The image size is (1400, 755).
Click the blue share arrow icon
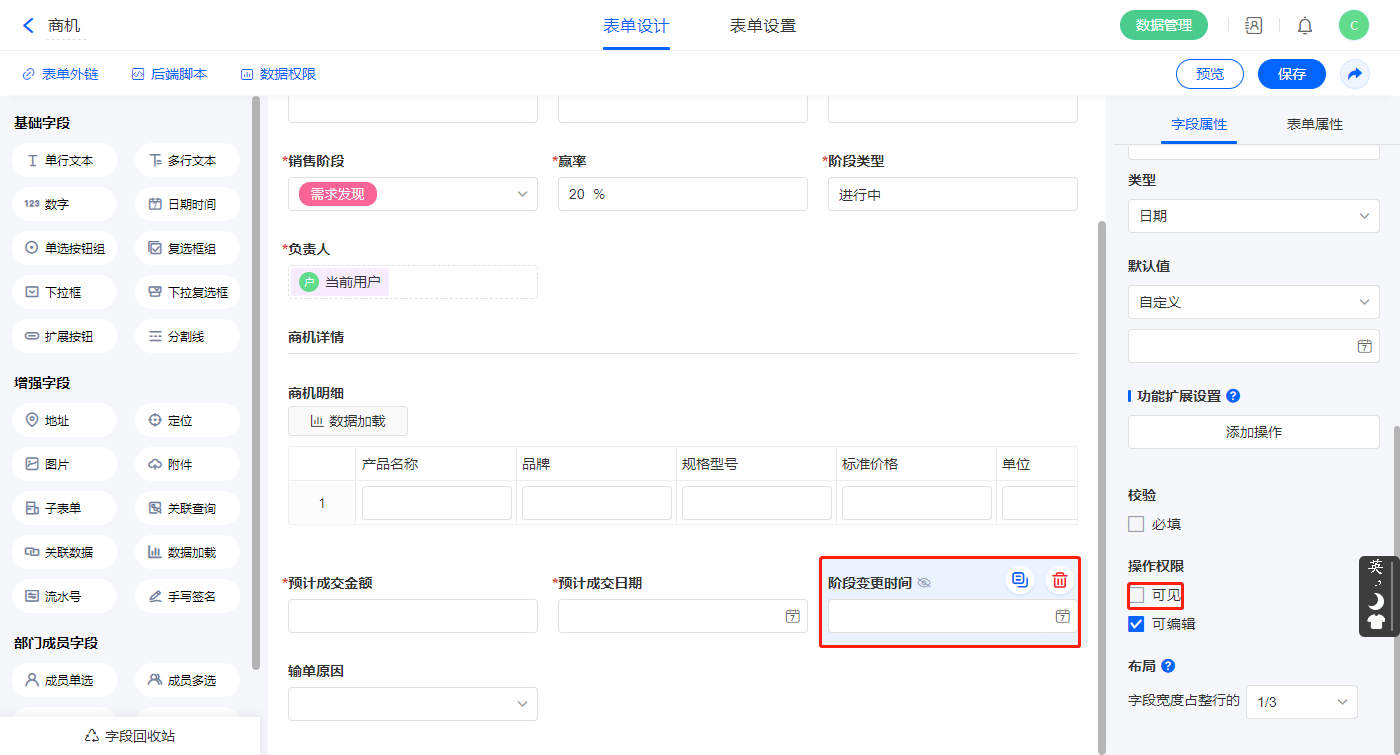point(1355,74)
